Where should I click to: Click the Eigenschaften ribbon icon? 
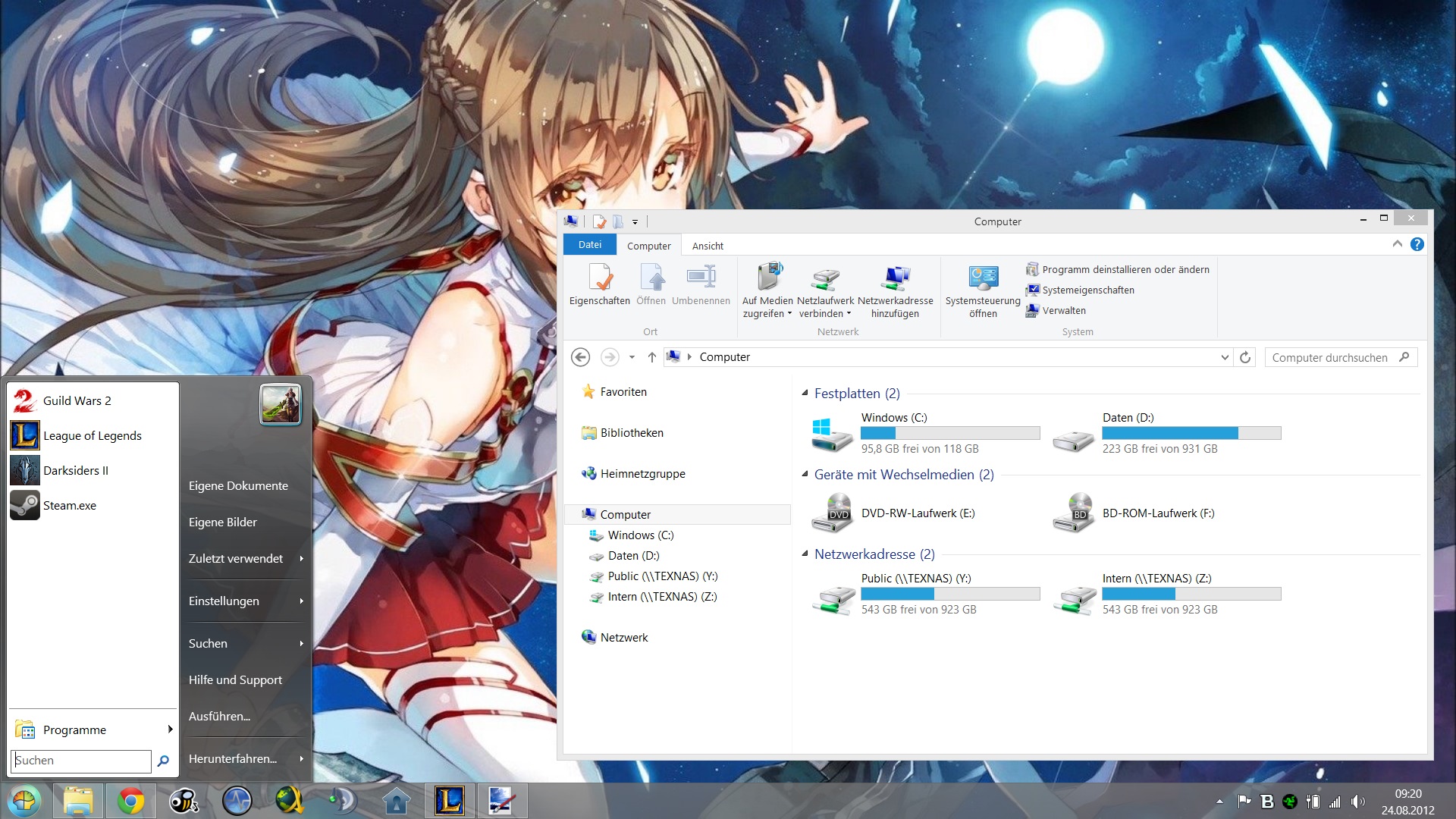[x=600, y=278]
